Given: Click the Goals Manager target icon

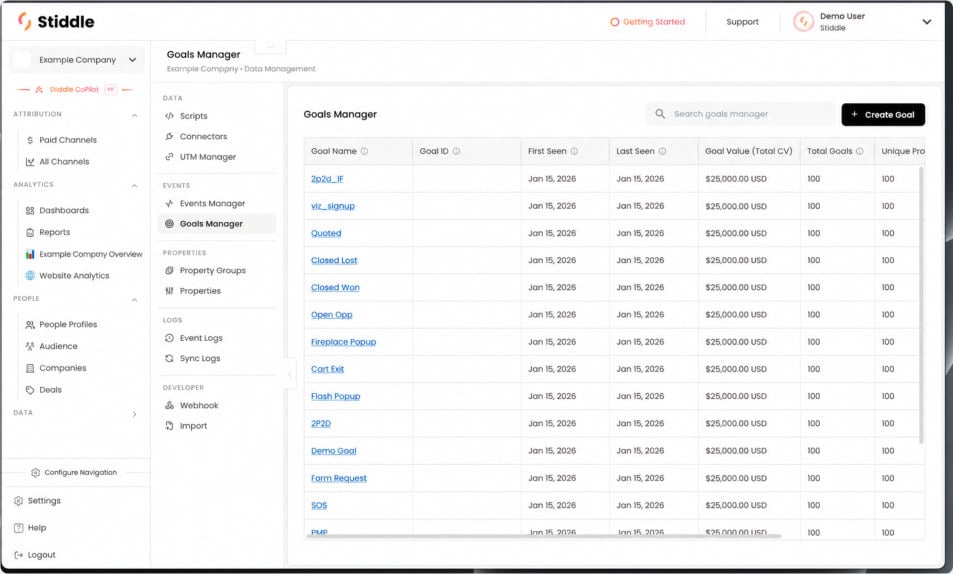Looking at the screenshot, I should point(170,224).
